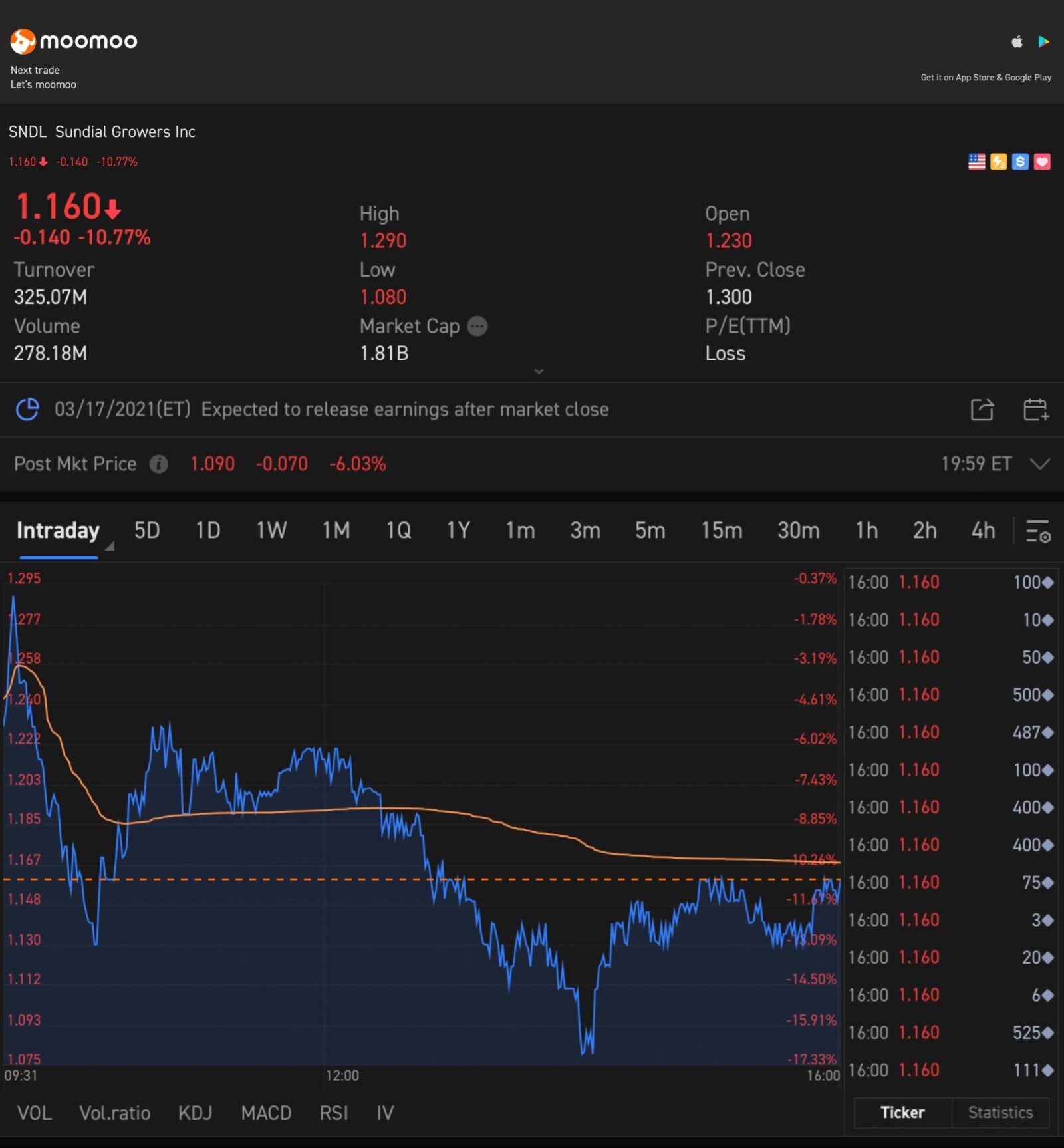1064x1148 pixels.
Task: Click the 1.81B market cap value
Action: pos(384,353)
